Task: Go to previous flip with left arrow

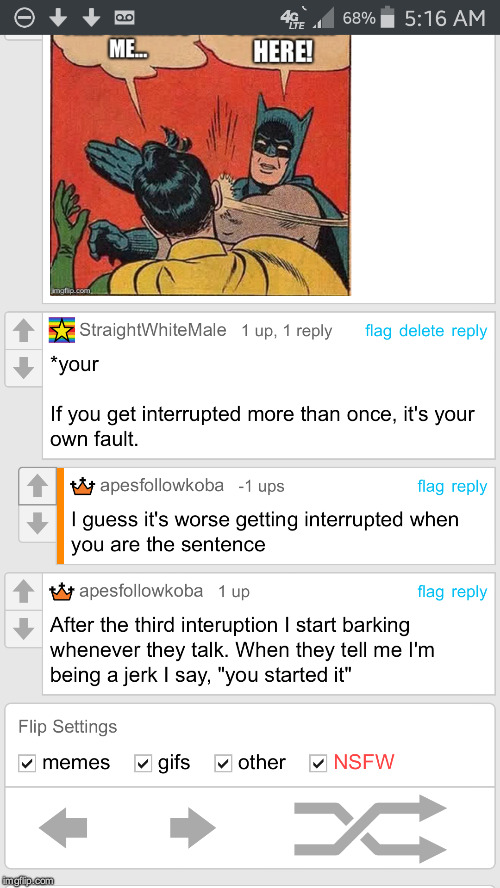Action: (63, 828)
